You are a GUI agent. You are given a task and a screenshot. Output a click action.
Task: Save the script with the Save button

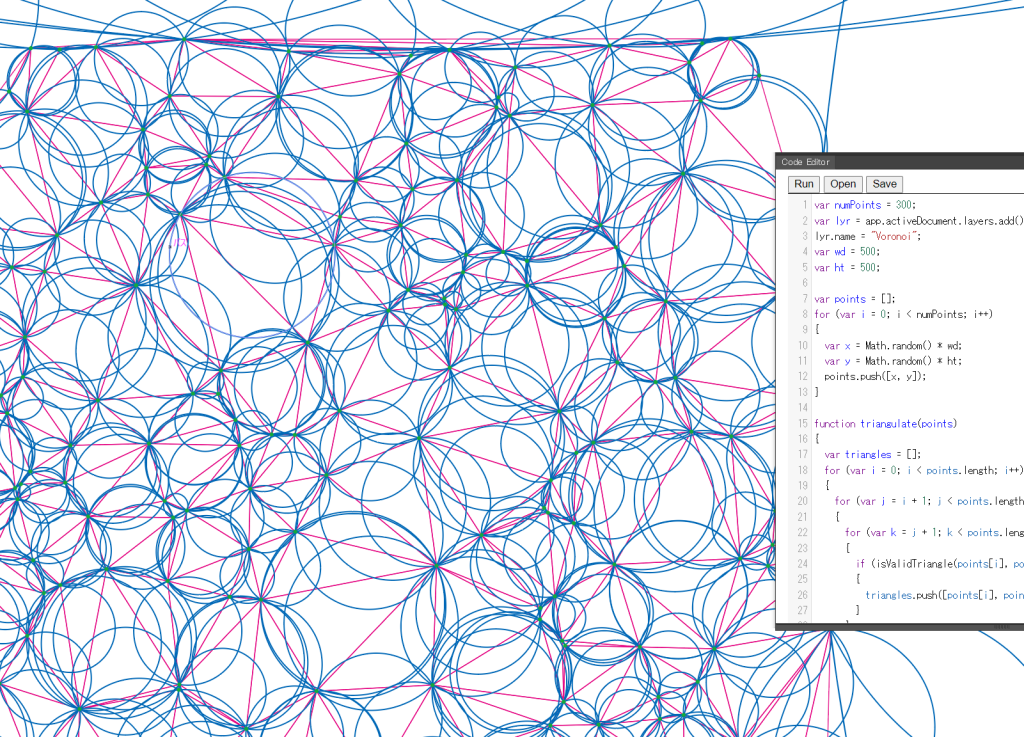point(884,184)
